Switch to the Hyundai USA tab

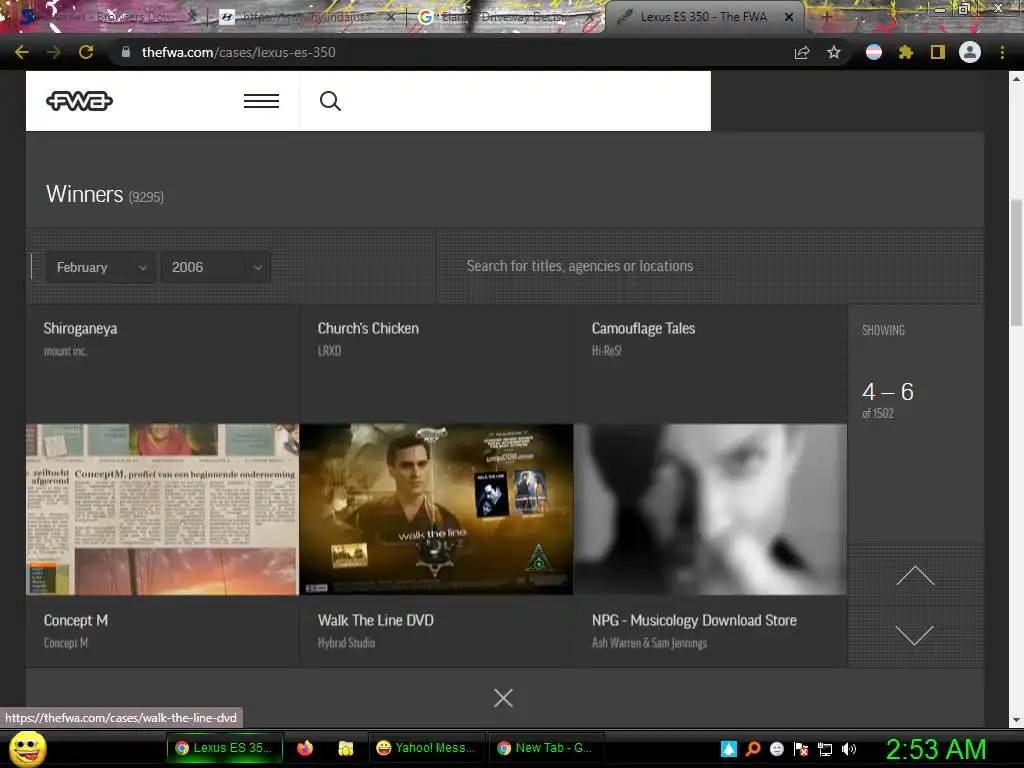click(307, 18)
